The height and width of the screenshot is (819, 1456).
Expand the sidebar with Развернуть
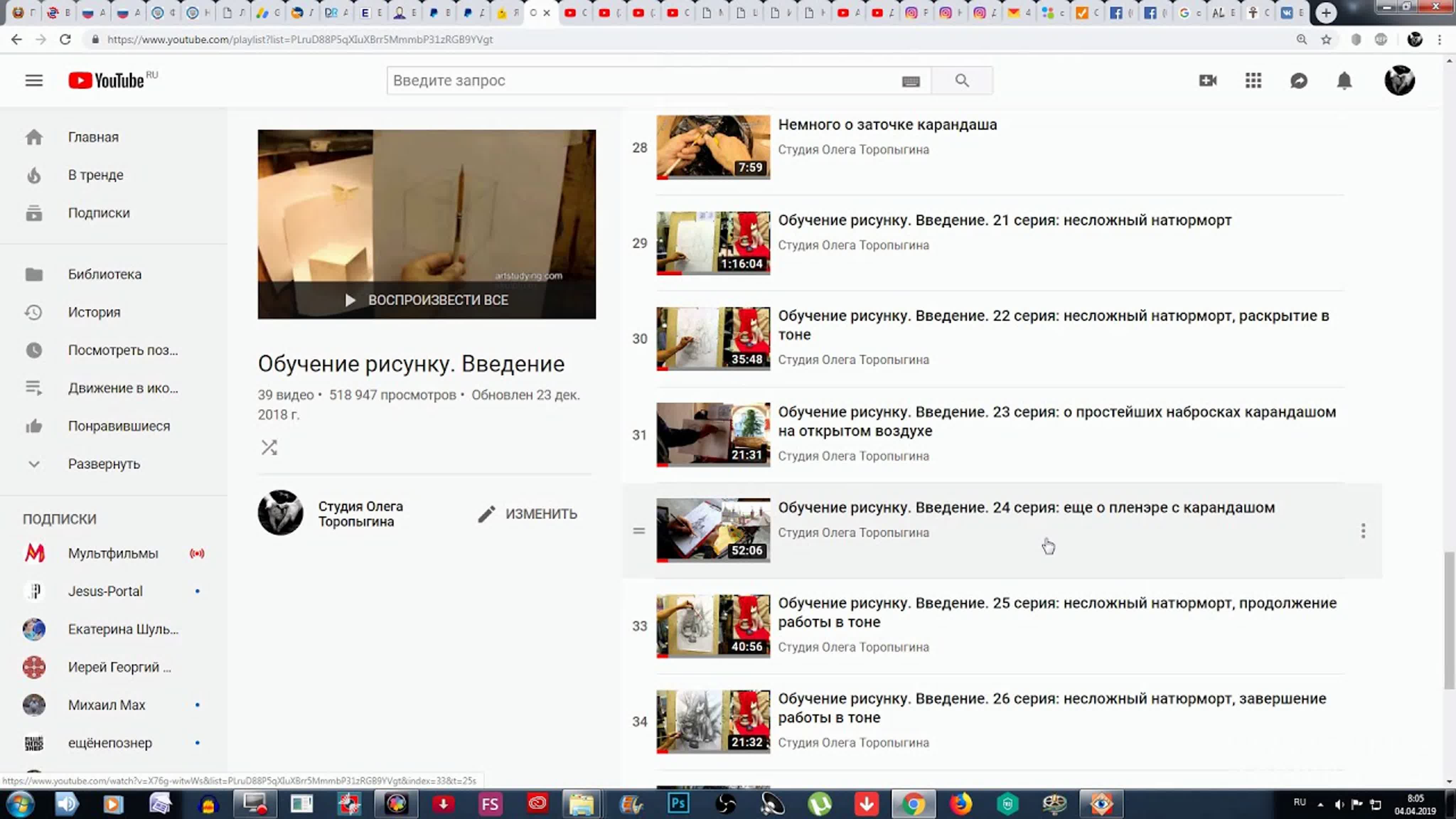pyautogui.click(x=104, y=464)
